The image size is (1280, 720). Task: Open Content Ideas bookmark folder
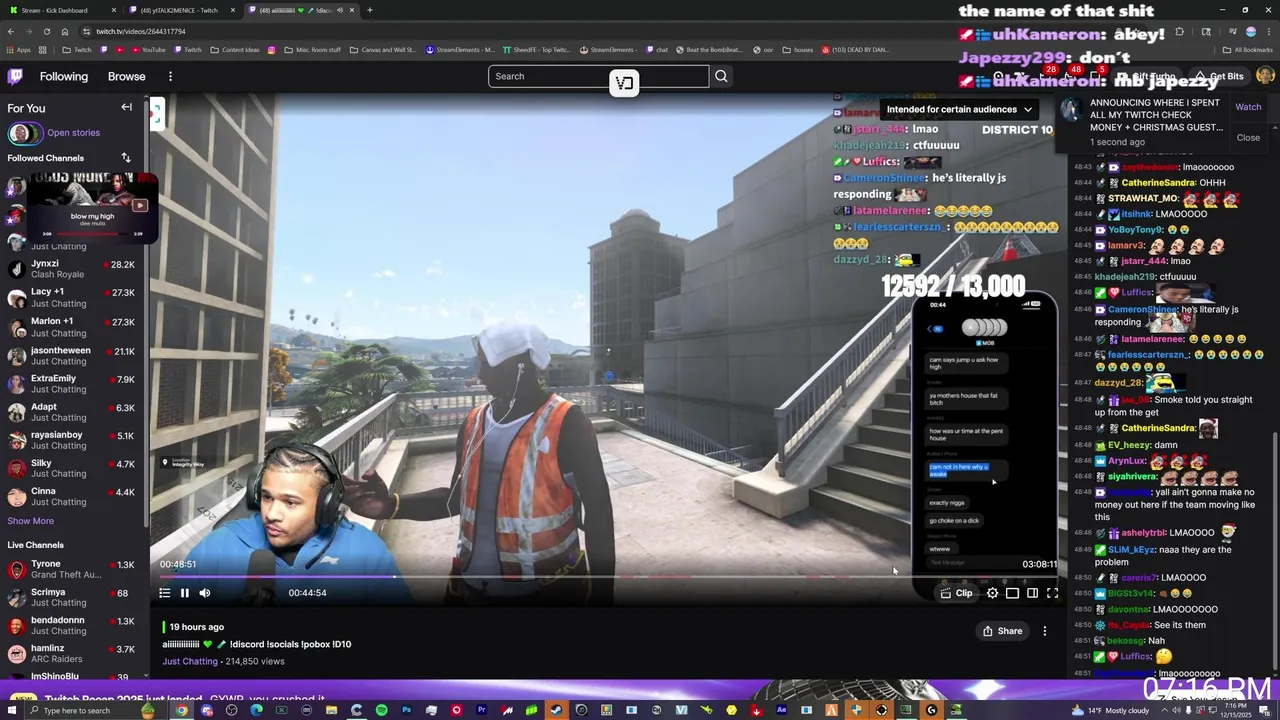tap(235, 49)
